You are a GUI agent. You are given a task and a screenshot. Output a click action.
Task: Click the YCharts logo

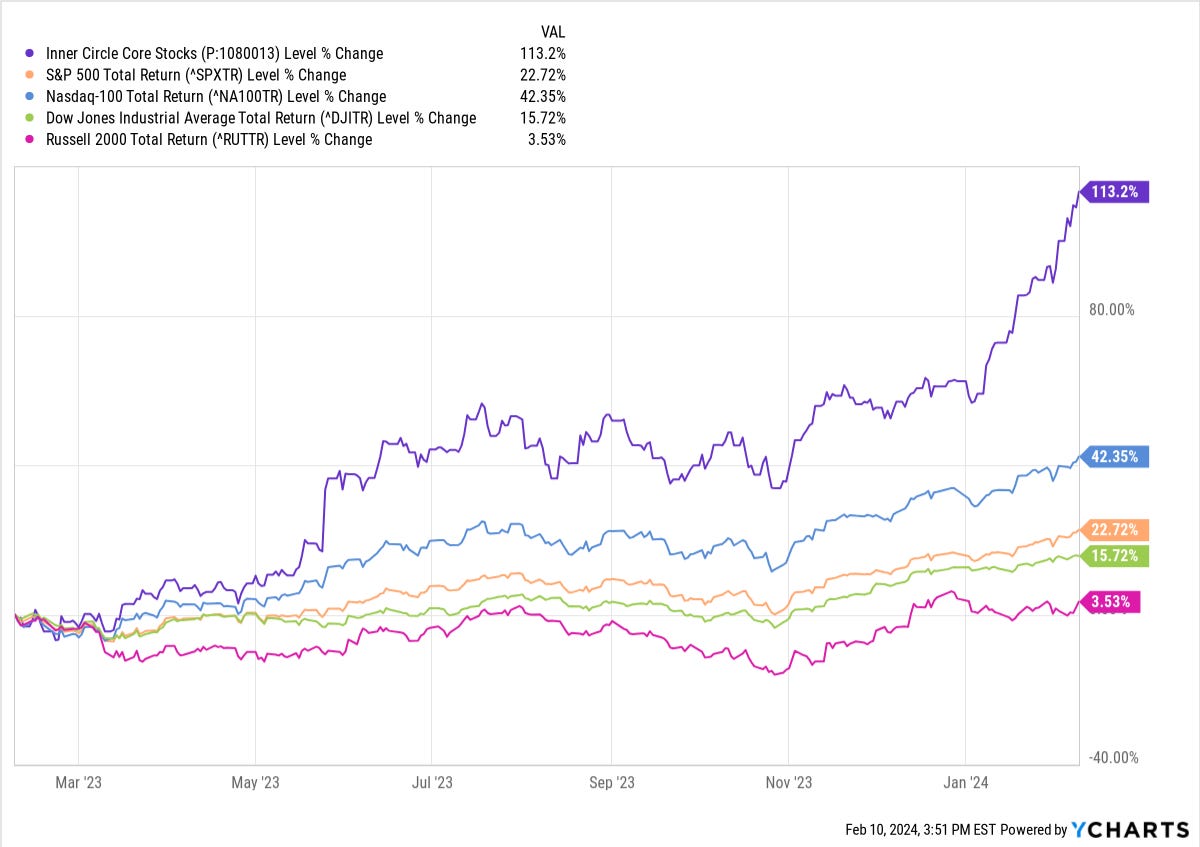pyautogui.click(x=1130, y=829)
